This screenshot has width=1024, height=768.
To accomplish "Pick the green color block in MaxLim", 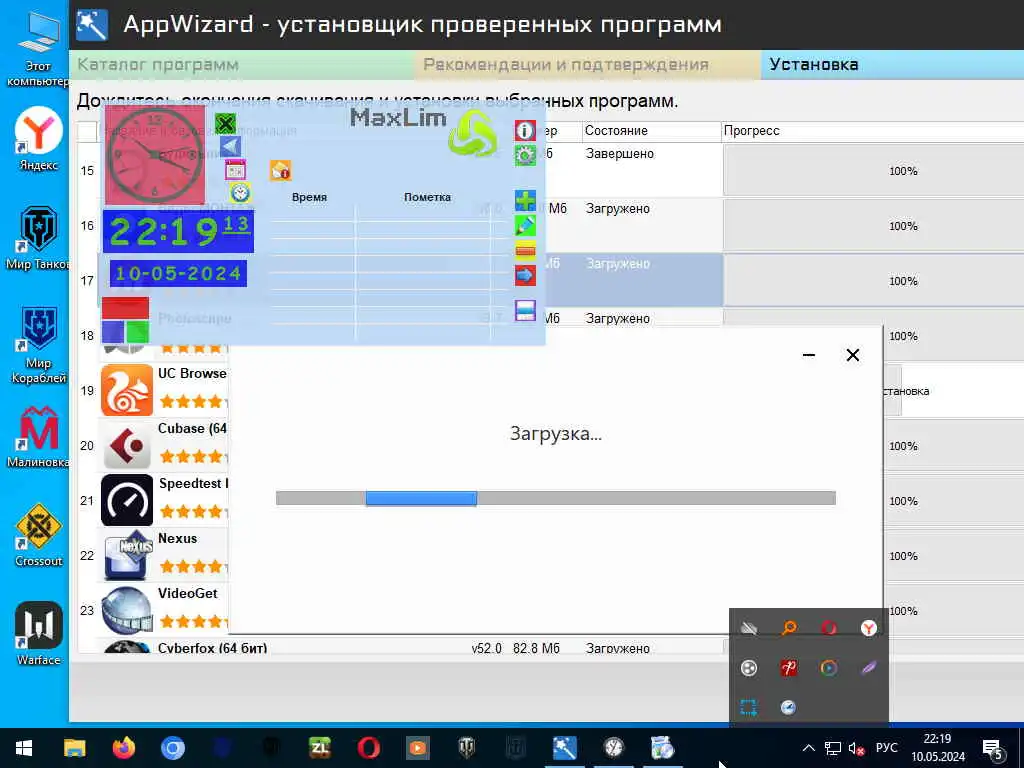I will pos(138,331).
